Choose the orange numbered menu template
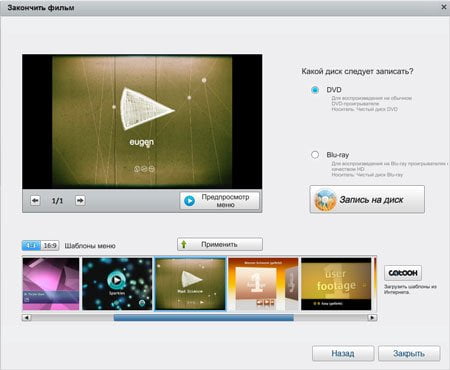450x370 pixels. coord(263,284)
